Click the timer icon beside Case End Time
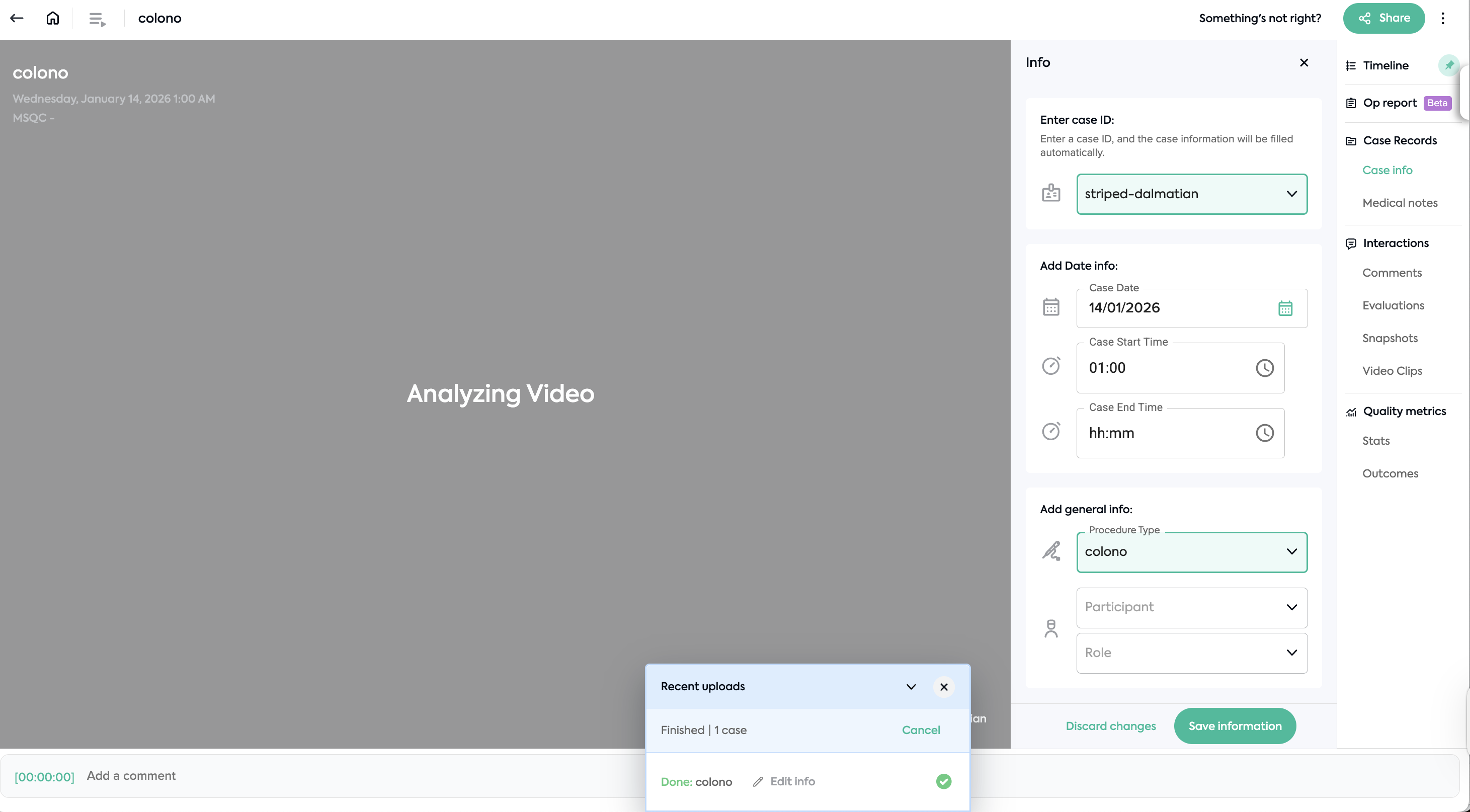The width and height of the screenshot is (1470, 812). (x=1051, y=431)
